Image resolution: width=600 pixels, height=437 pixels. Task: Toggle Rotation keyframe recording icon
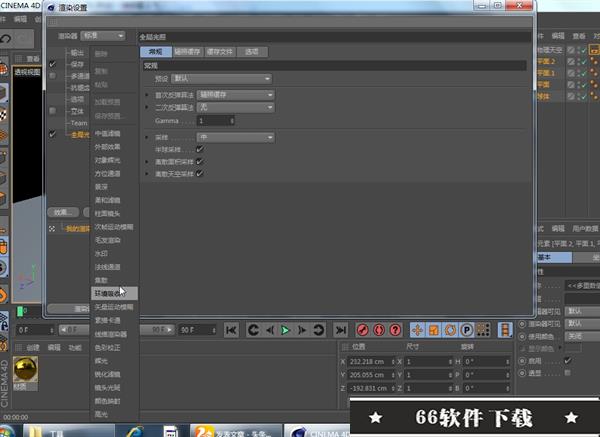click(x=450, y=330)
